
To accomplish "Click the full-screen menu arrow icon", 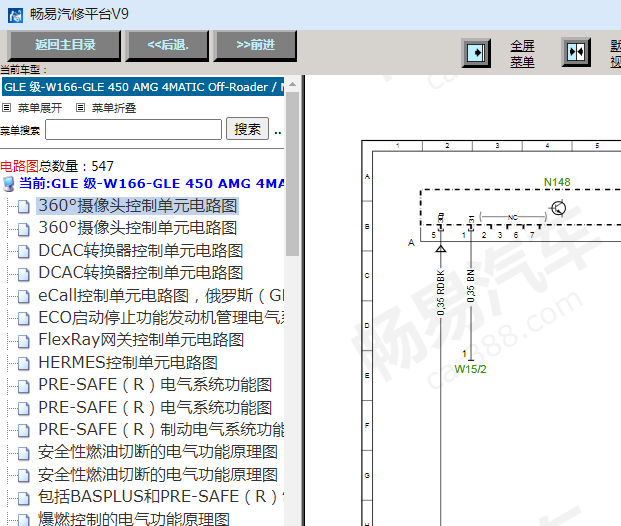I will [476, 53].
